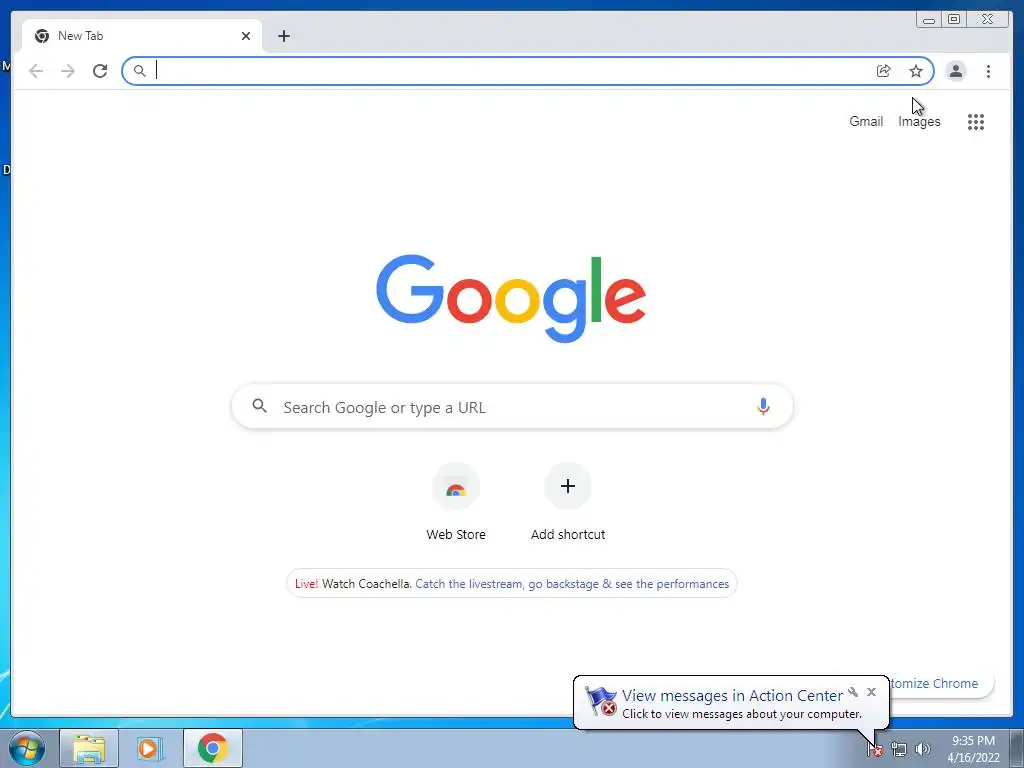Click the Add shortcut button
The image size is (1024, 768).
pos(568,503)
